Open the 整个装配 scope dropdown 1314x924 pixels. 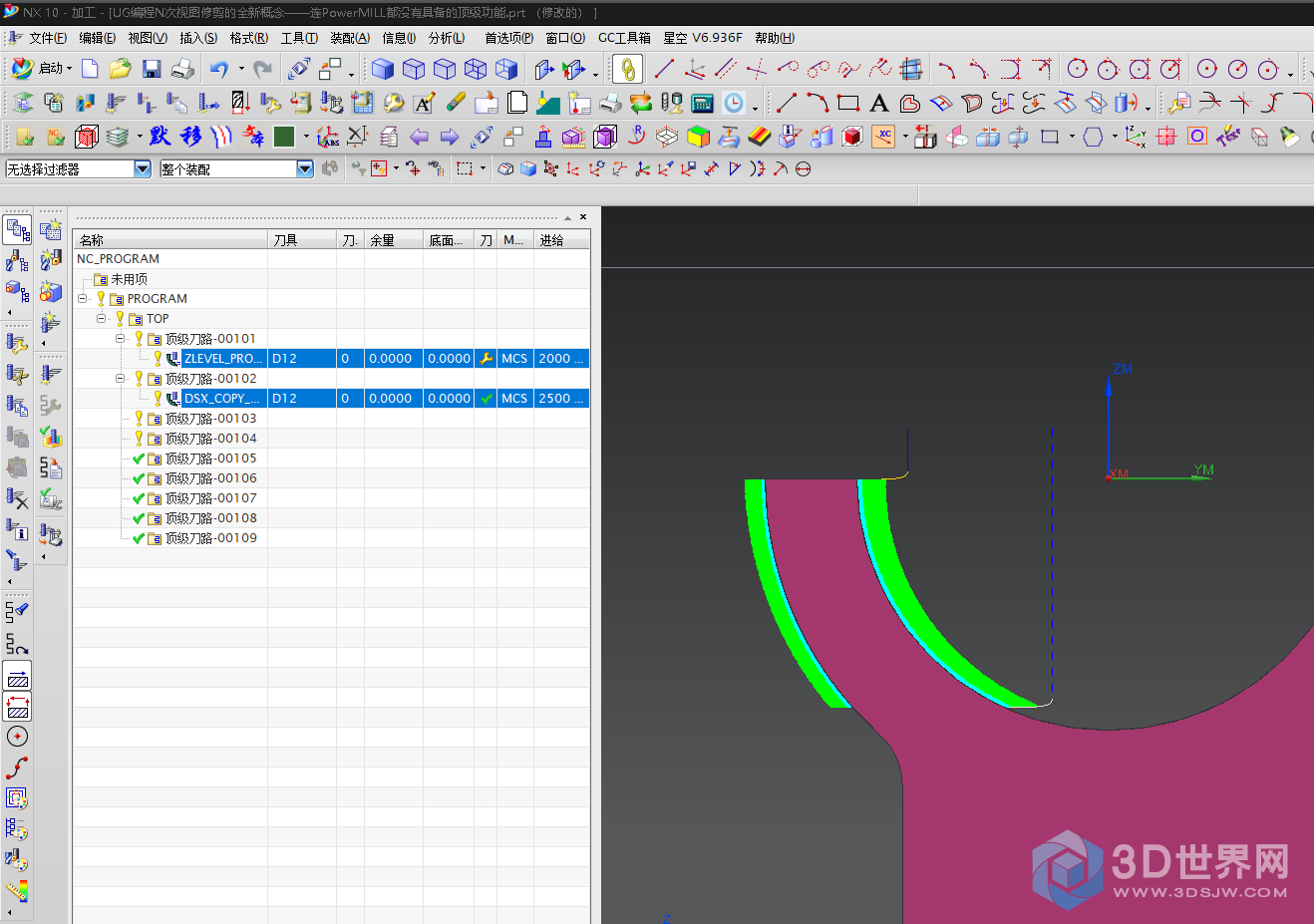click(305, 169)
